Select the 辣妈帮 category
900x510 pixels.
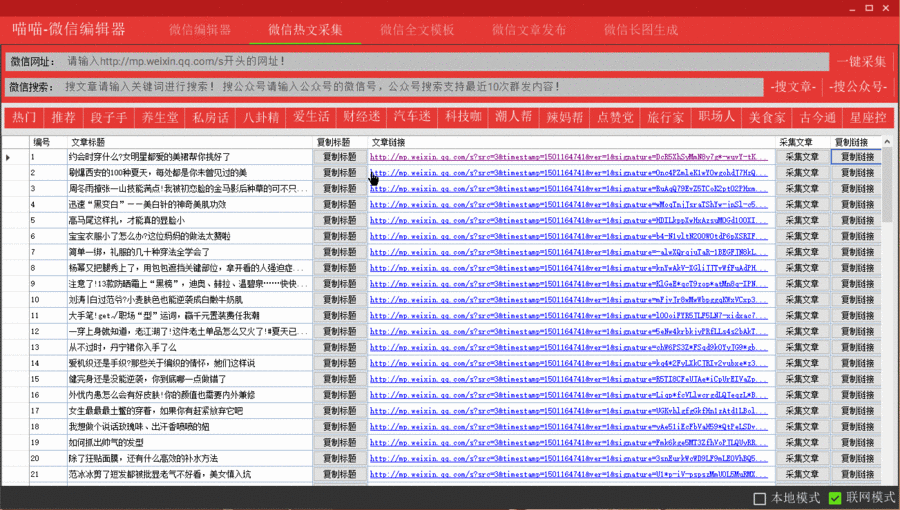(x=565, y=118)
